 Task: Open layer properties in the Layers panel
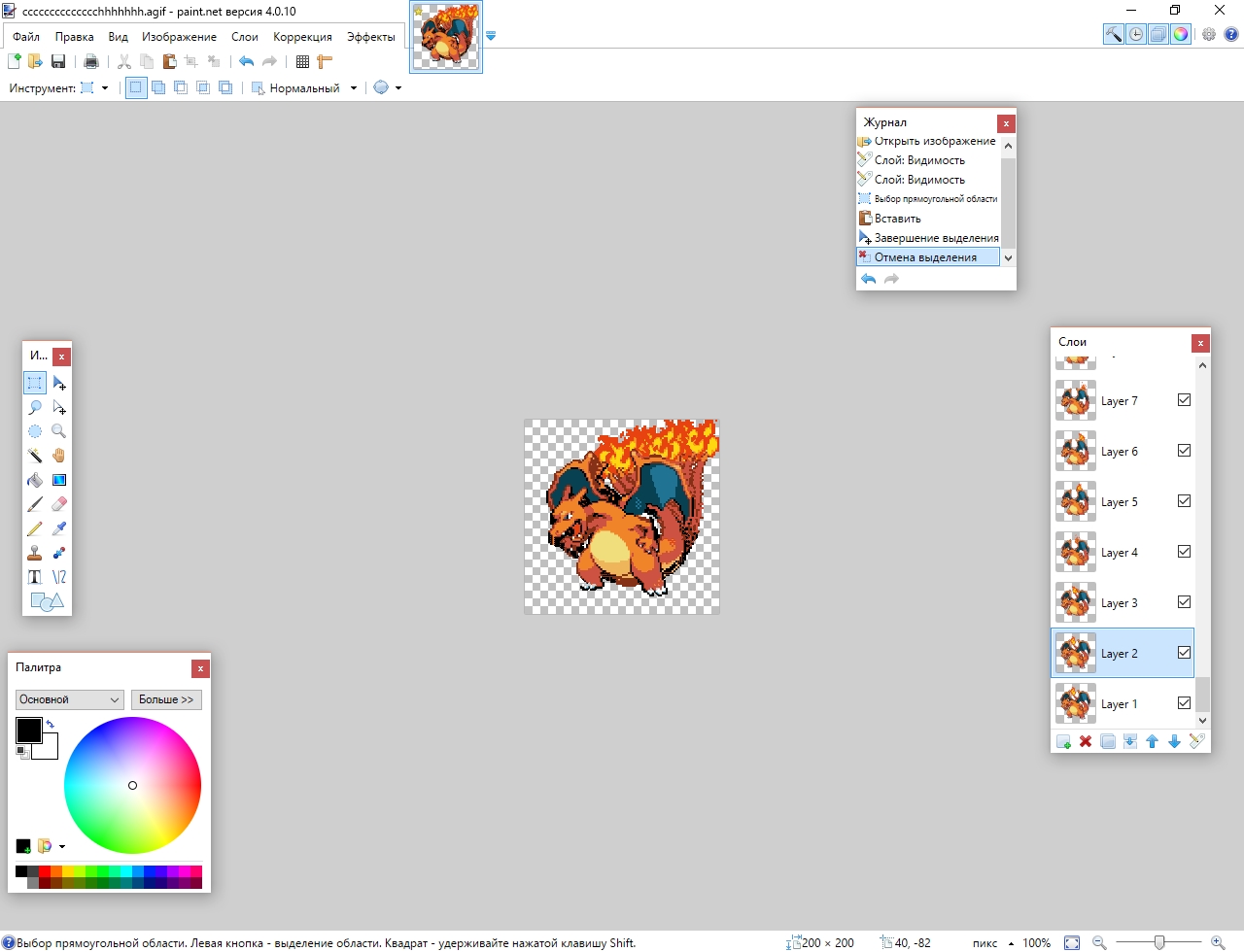click(x=1196, y=741)
